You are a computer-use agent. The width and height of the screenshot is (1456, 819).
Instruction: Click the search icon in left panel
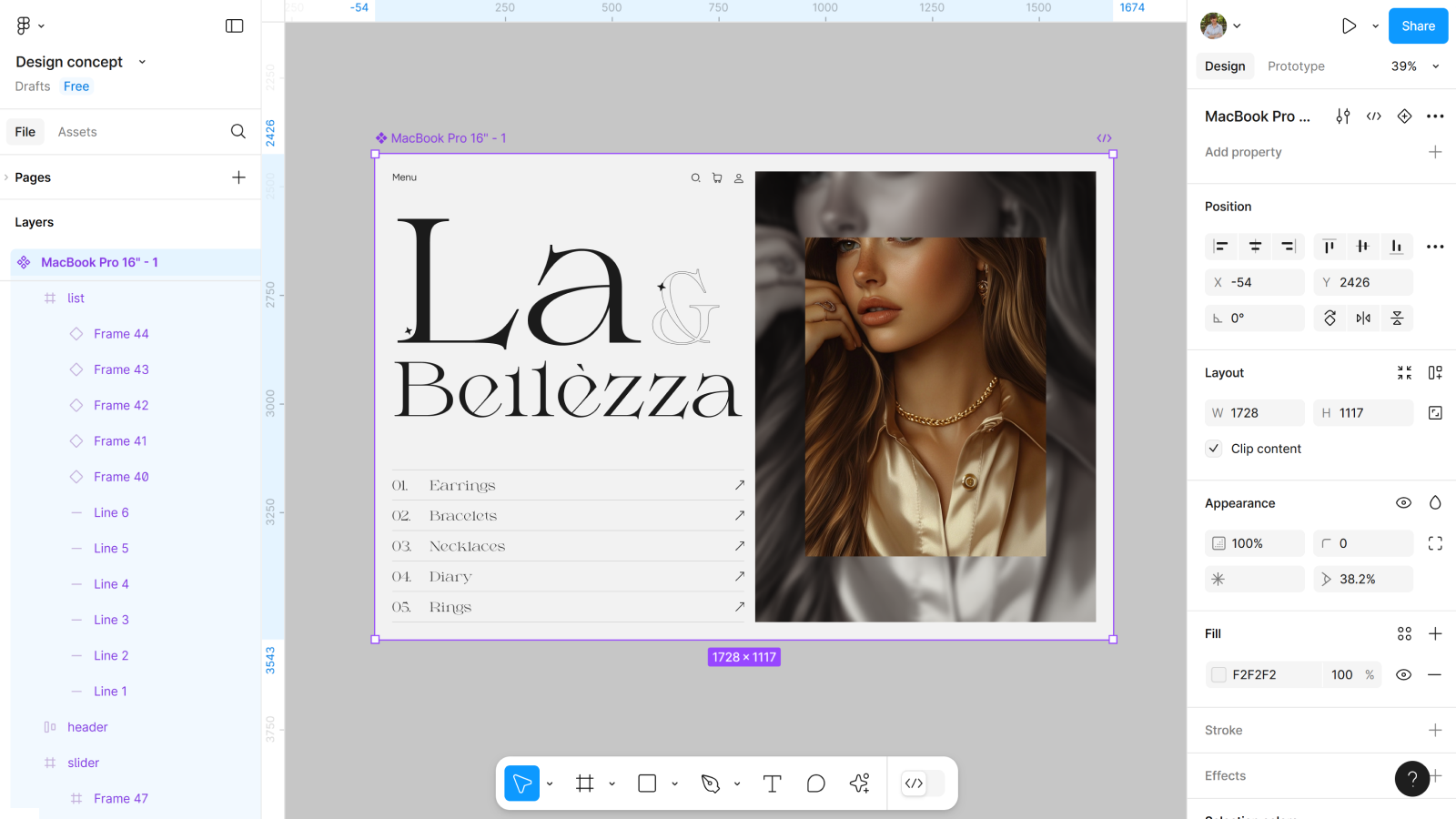coord(238,132)
